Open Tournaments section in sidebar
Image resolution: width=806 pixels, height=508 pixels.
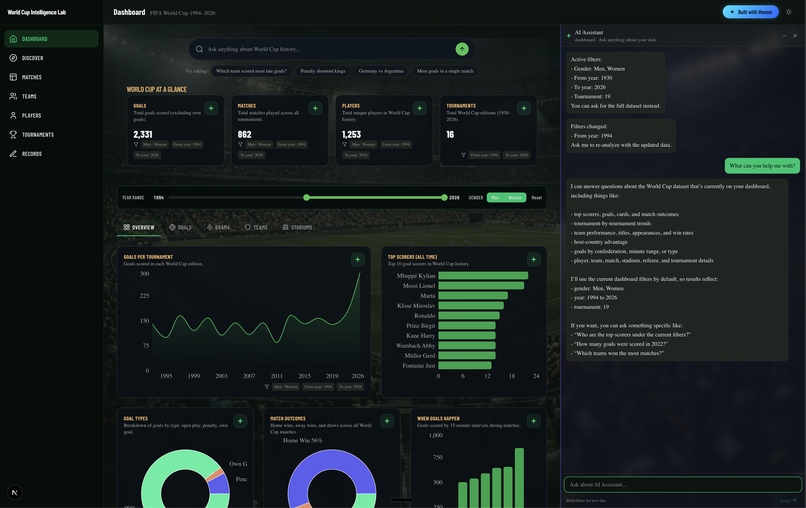51,134
